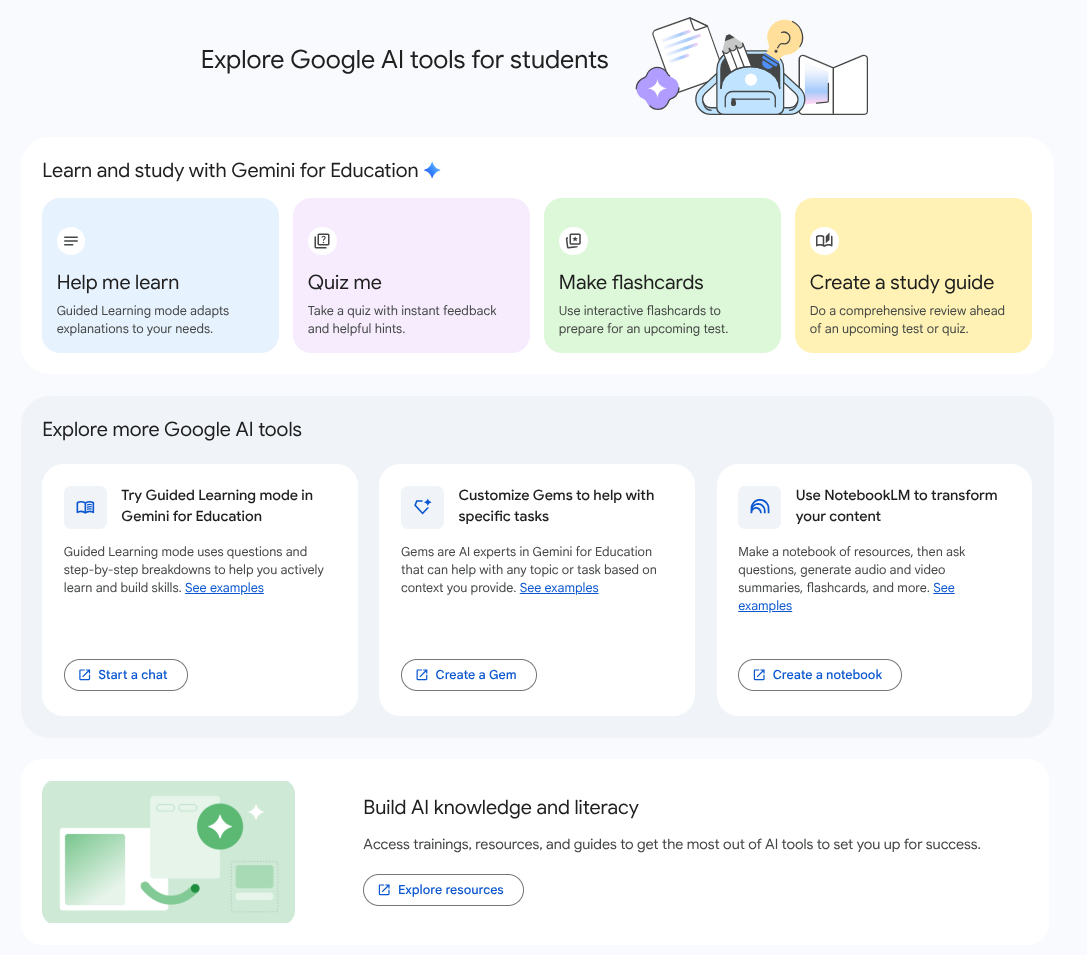Click the Create a notebook button
Image resolution: width=1087 pixels, height=955 pixels.
point(819,674)
